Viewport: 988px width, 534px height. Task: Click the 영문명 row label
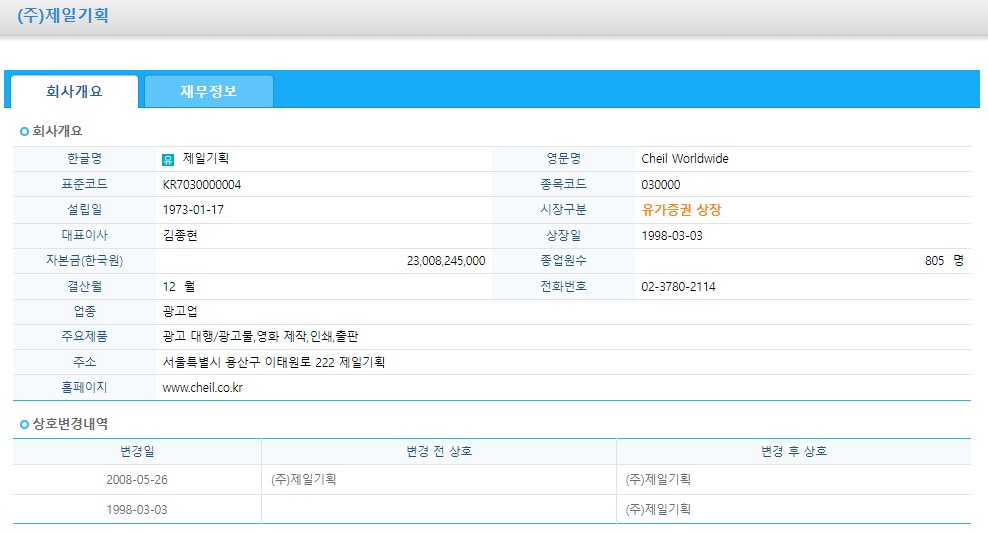[563, 159]
